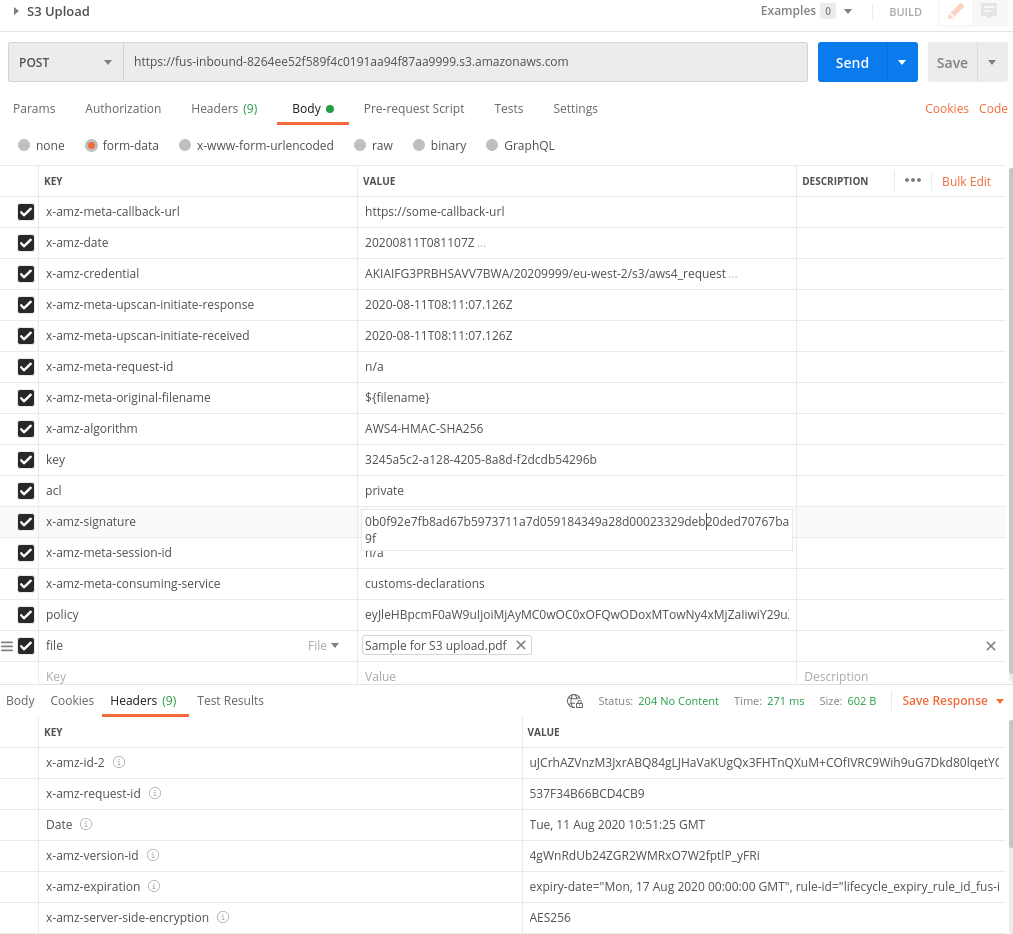Switch to the Pre-request Script tab
Screen dimensions: 1013x934
coord(414,109)
